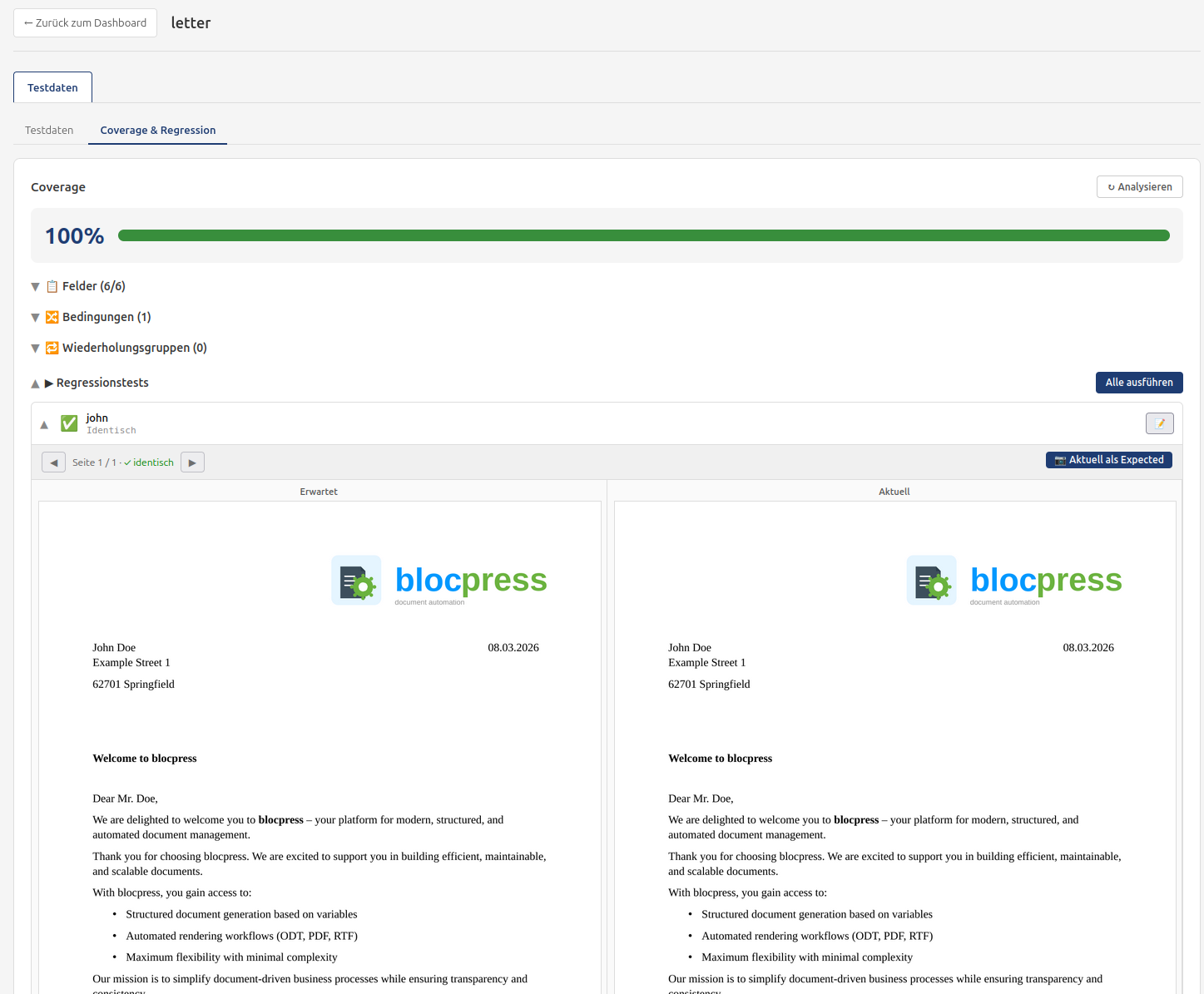Image resolution: width=1204 pixels, height=994 pixels.
Task: Click the Analysieren refresh icon
Action: (x=1111, y=186)
